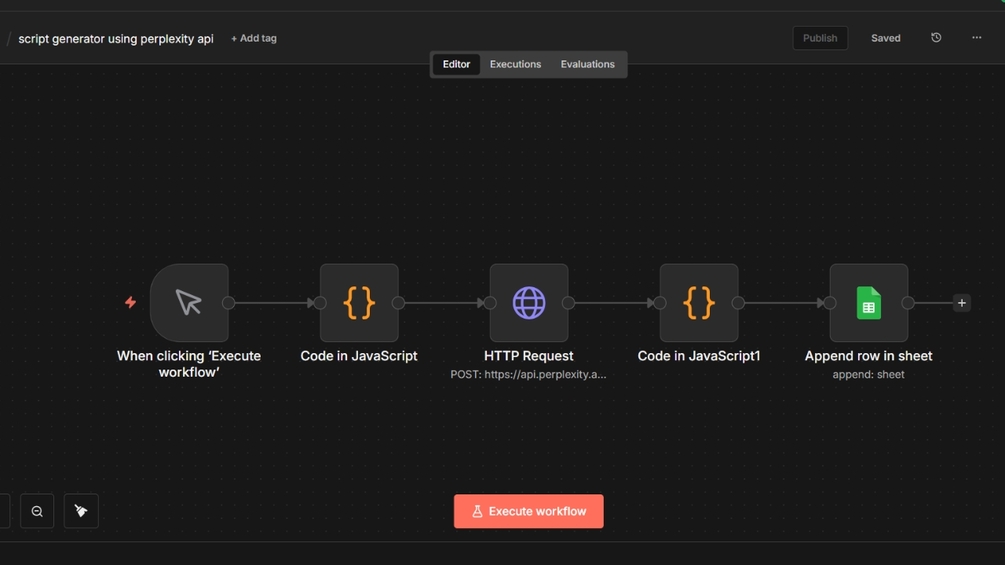Open the first Code in JavaScript node

click(359, 302)
